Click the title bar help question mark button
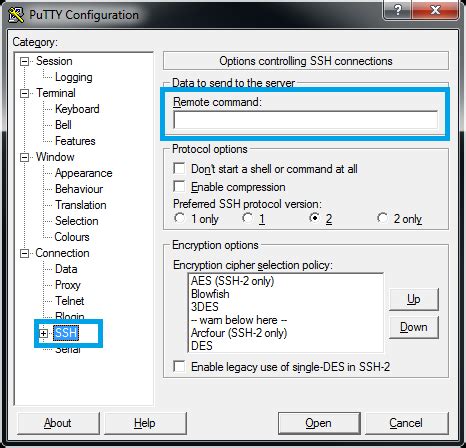The width and height of the screenshot is (466, 448). coord(397,10)
